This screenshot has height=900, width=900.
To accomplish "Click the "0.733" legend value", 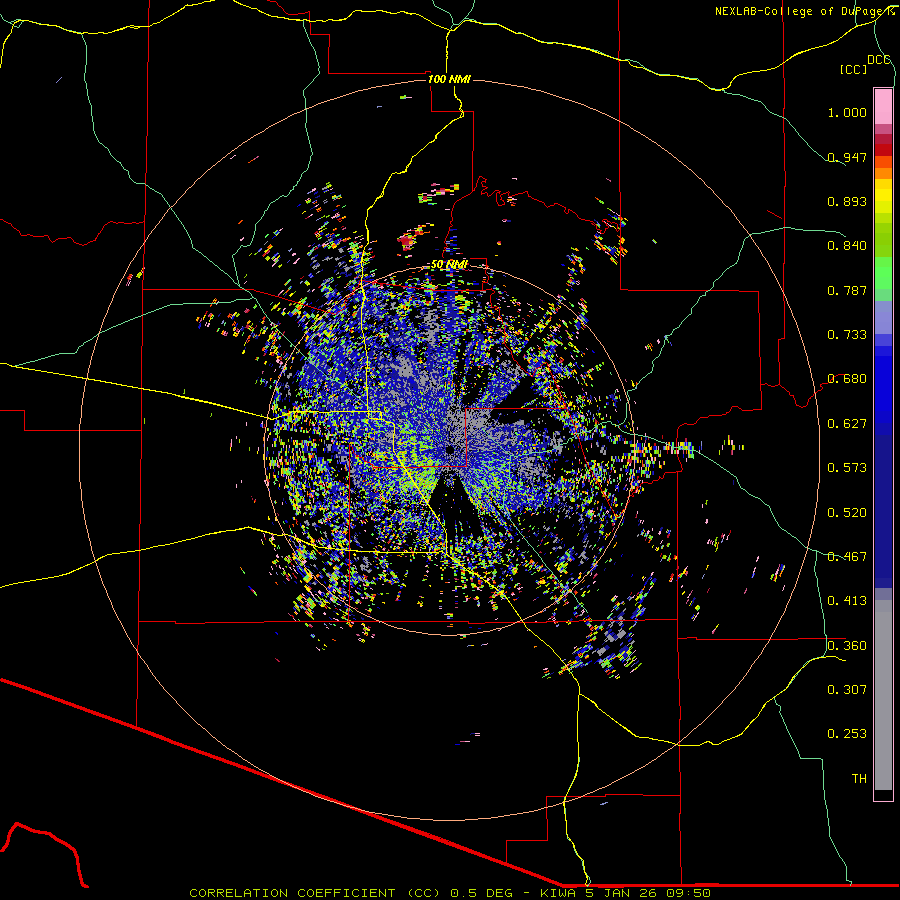I will click(x=847, y=335).
